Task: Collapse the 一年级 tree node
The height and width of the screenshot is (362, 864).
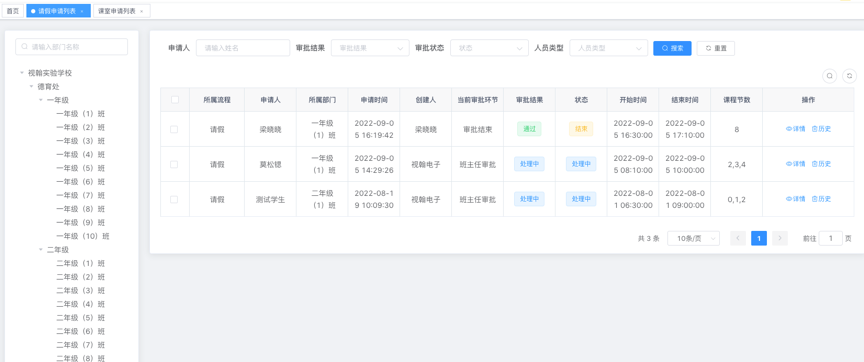Action: [41, 100]
